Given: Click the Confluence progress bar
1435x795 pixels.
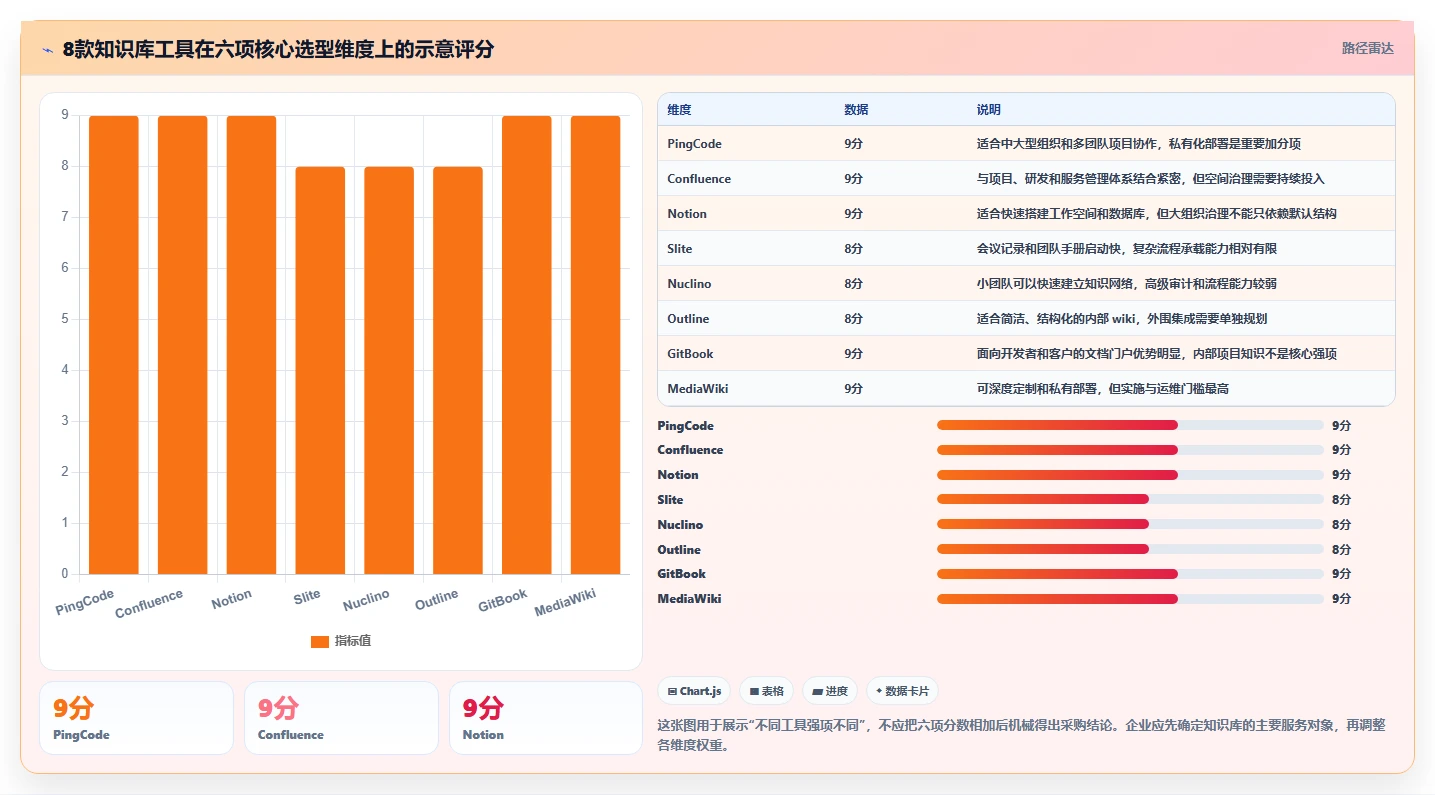Looking at the screenshot, I should [1130, 450].
